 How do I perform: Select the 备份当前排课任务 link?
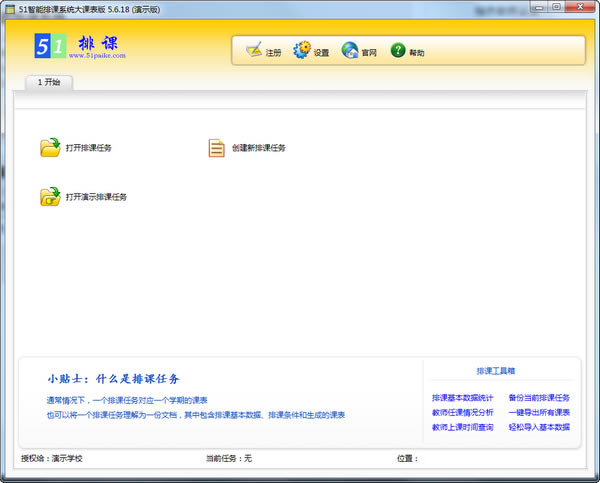pos(538,398)
